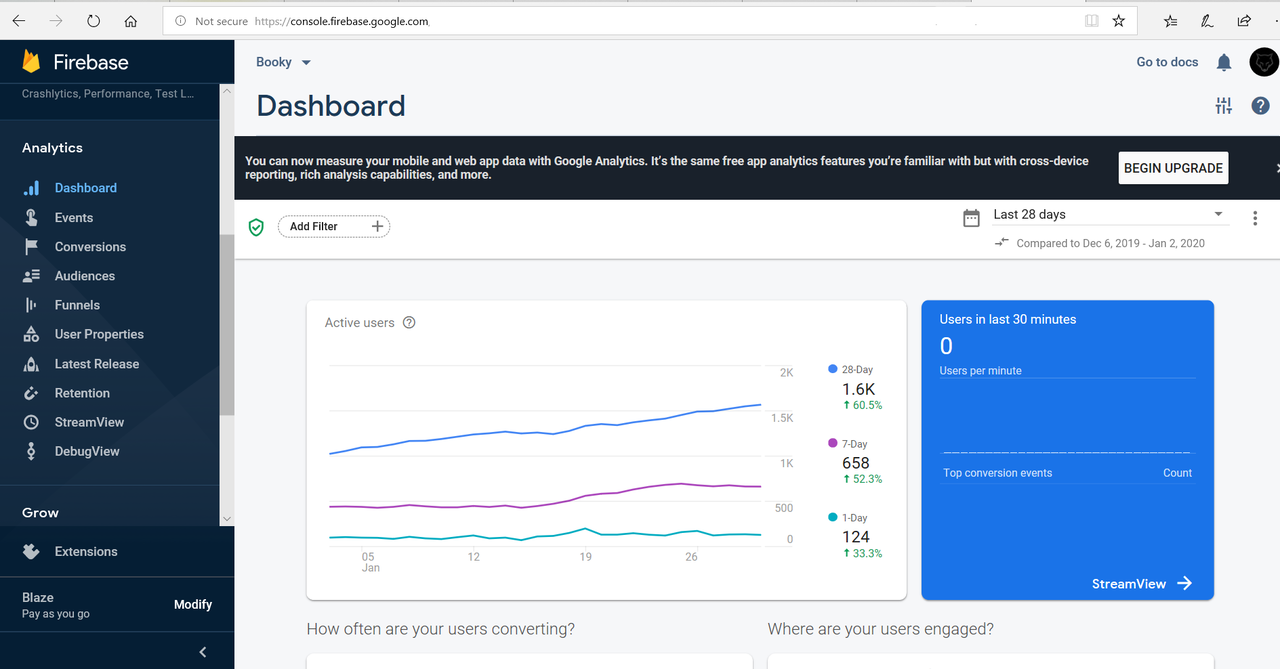1280x669 pixels.
Task: Click the StreamView clock icon
Action: click(31, 422)
